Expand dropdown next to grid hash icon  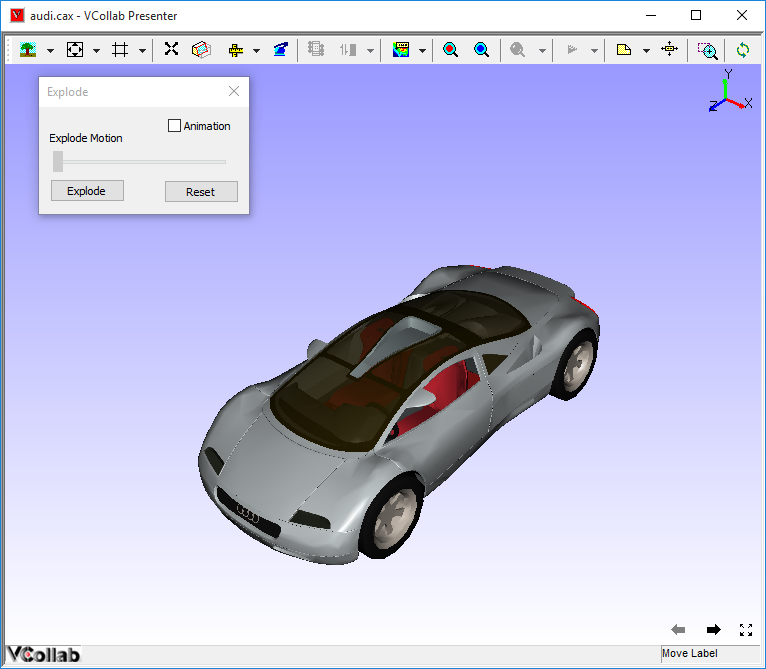[x=142, y=50]
